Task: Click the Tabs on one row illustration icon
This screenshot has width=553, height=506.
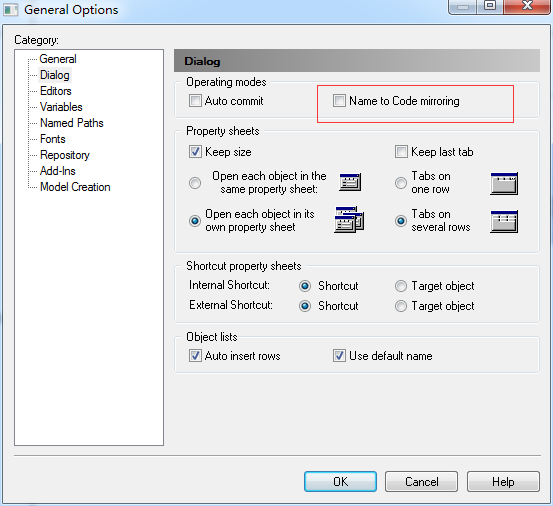Action: click(x=504, y=183)
